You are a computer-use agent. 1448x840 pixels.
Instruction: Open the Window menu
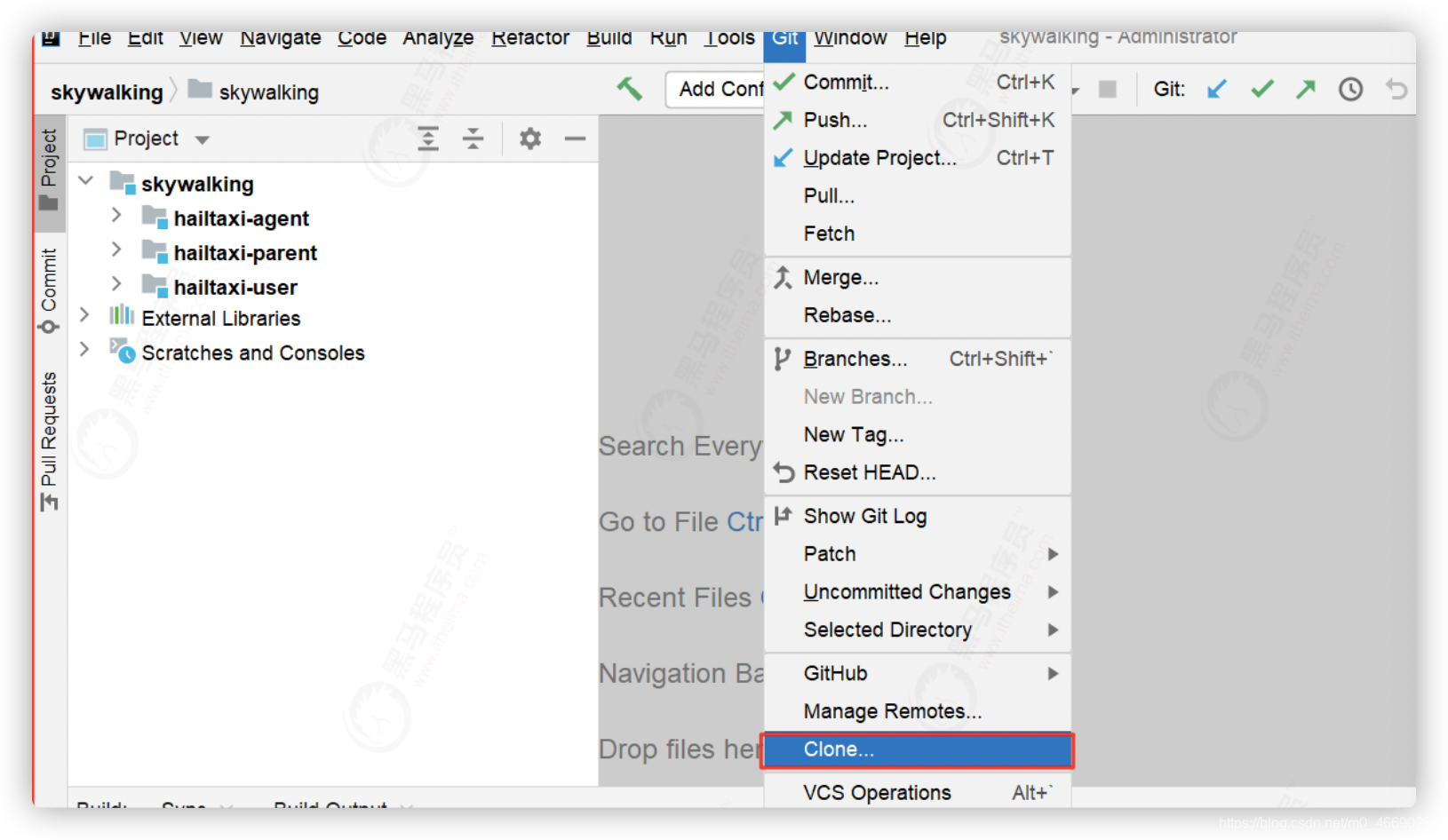850,38
